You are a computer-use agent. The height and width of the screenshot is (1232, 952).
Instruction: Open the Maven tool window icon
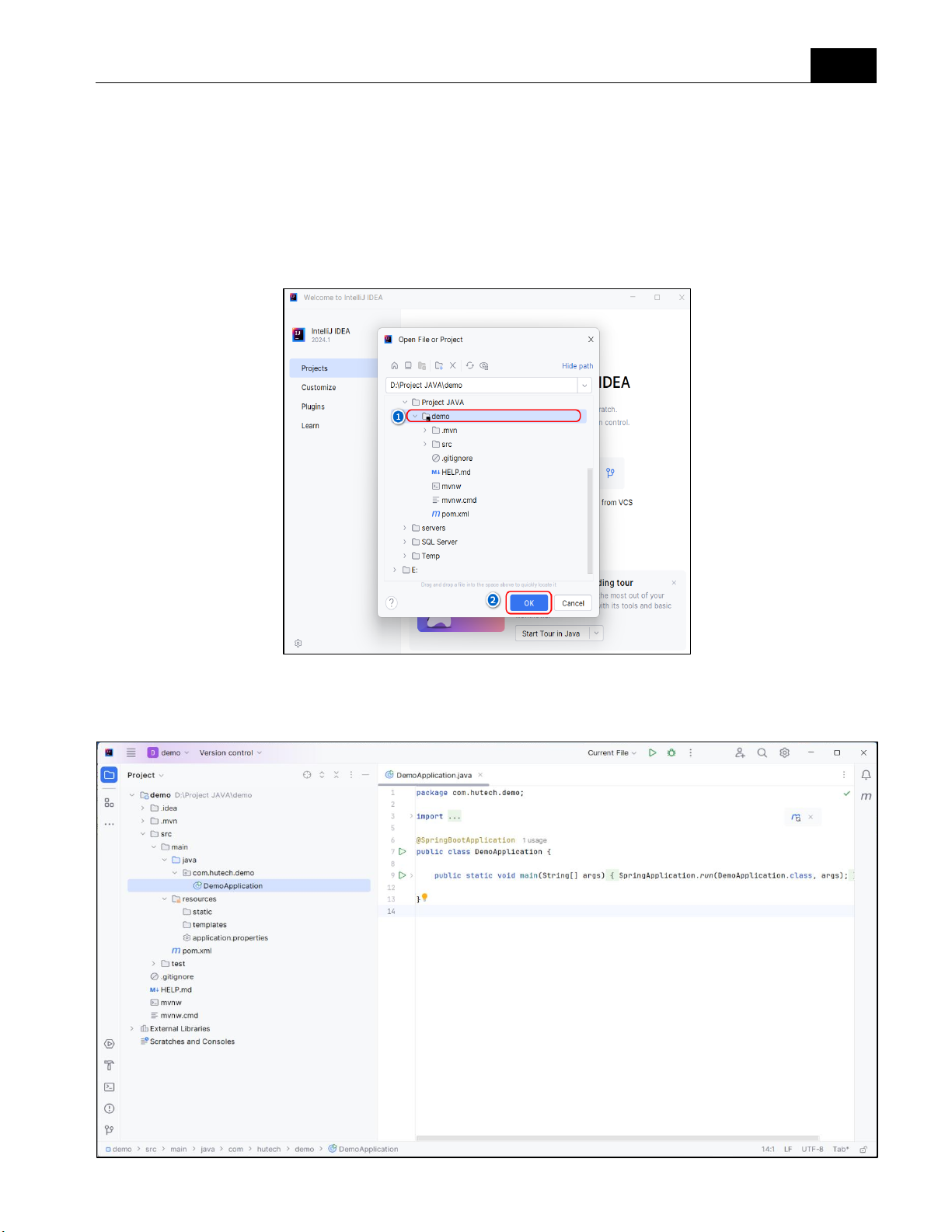coord(866,796)
